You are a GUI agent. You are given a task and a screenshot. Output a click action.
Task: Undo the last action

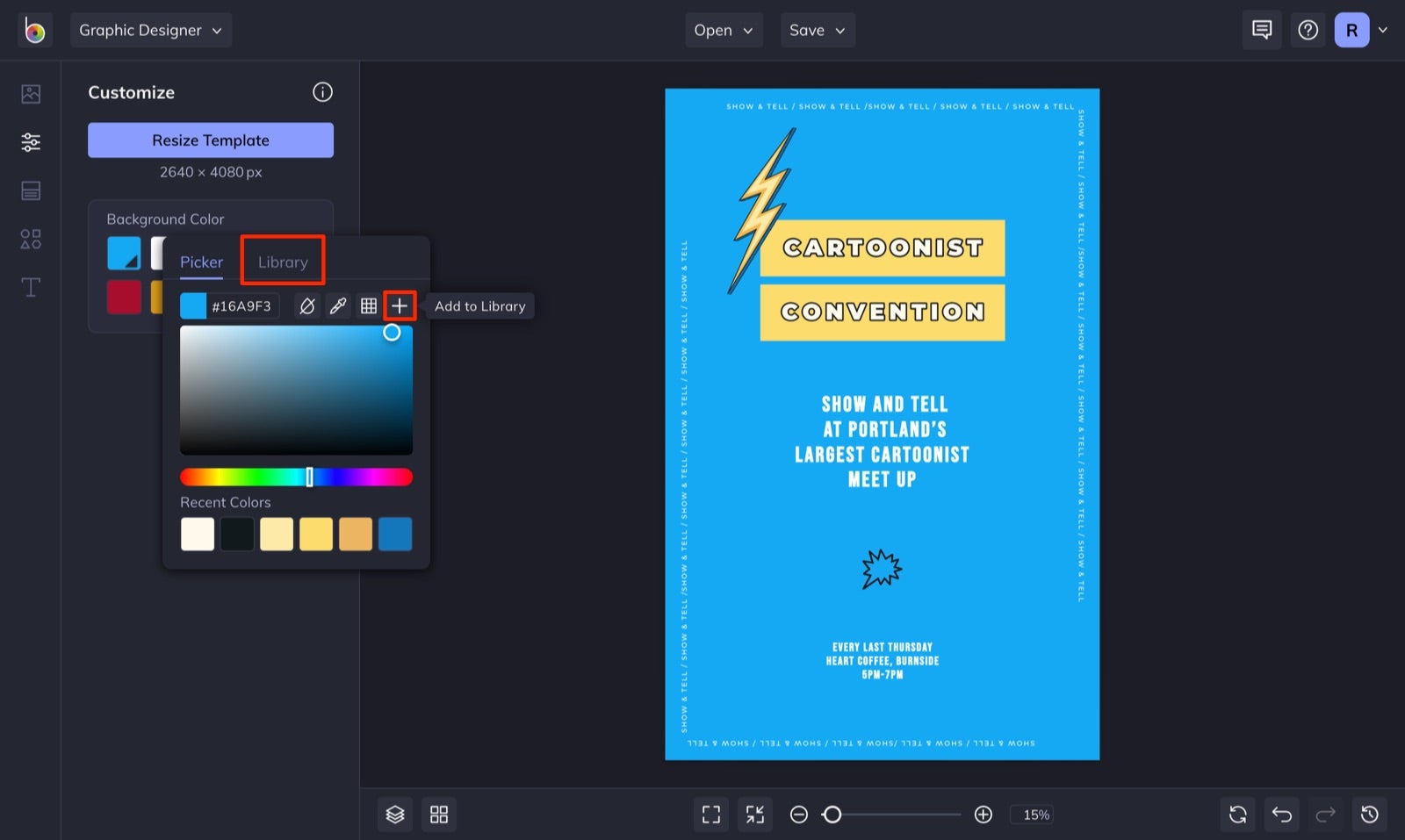pyautogui.click(x=1281, y=814)
